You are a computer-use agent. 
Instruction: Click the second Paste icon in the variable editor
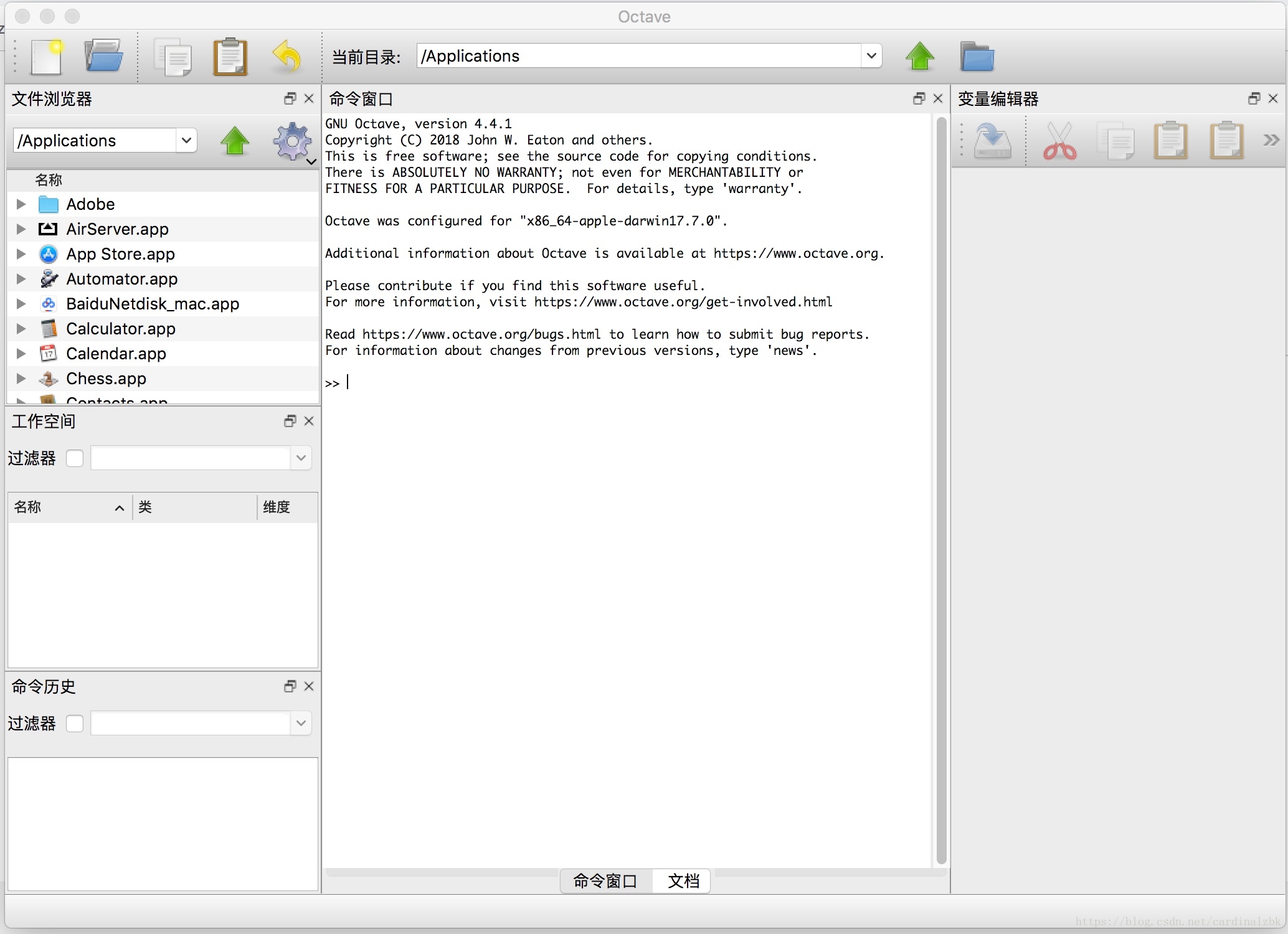(1227, 141)
